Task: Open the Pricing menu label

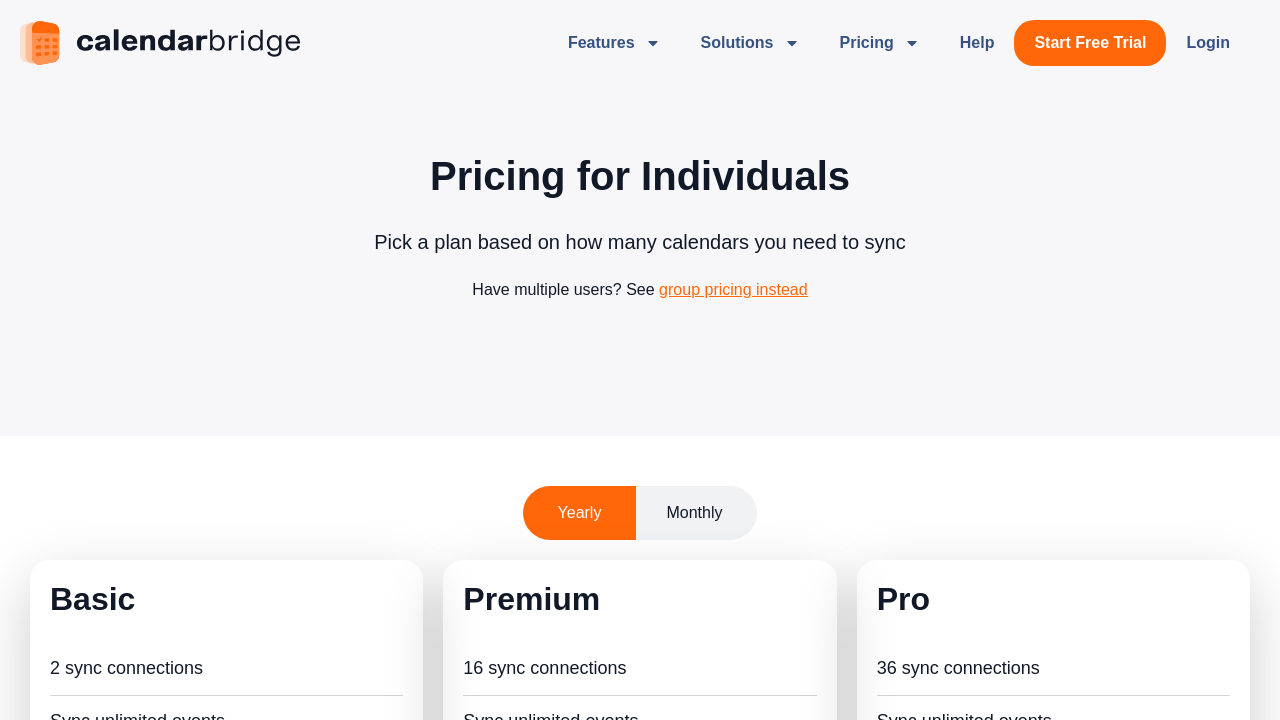Action: point(866,43)
